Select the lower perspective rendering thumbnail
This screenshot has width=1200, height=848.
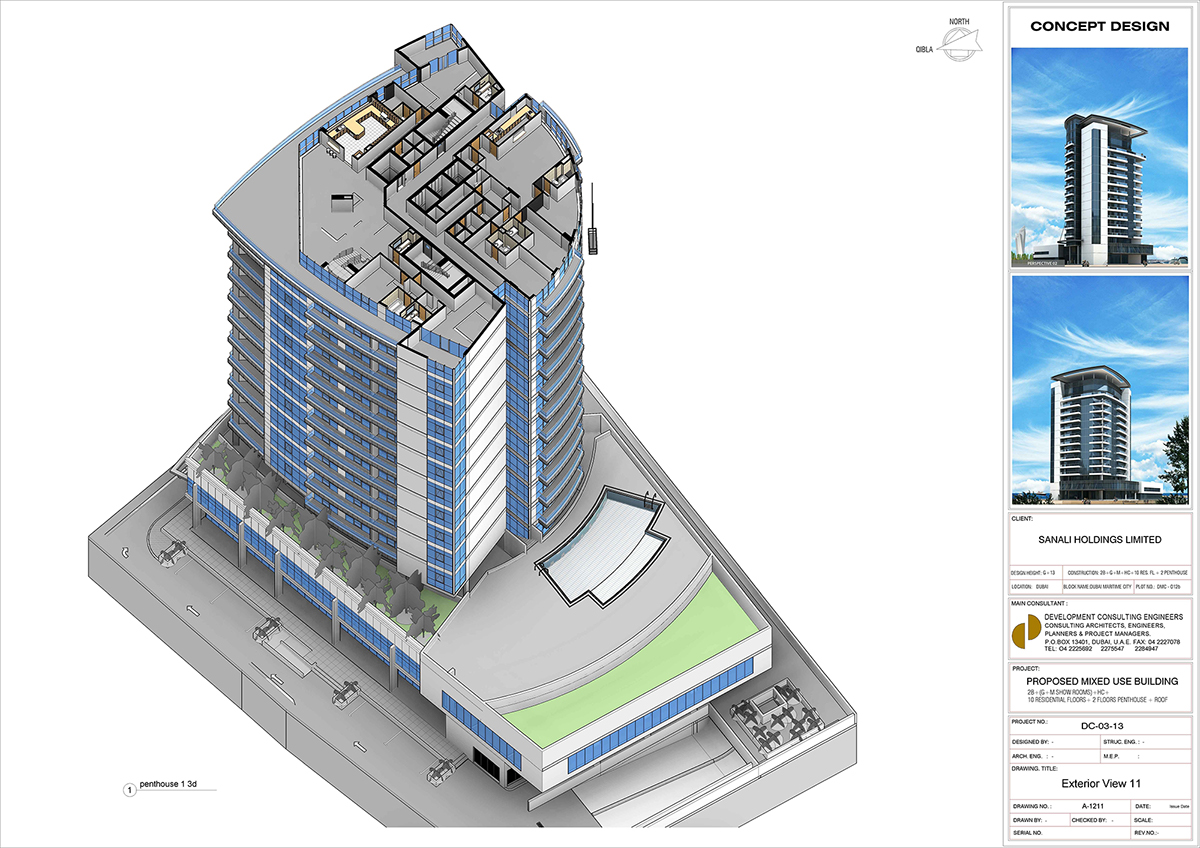pos(1099,390)
